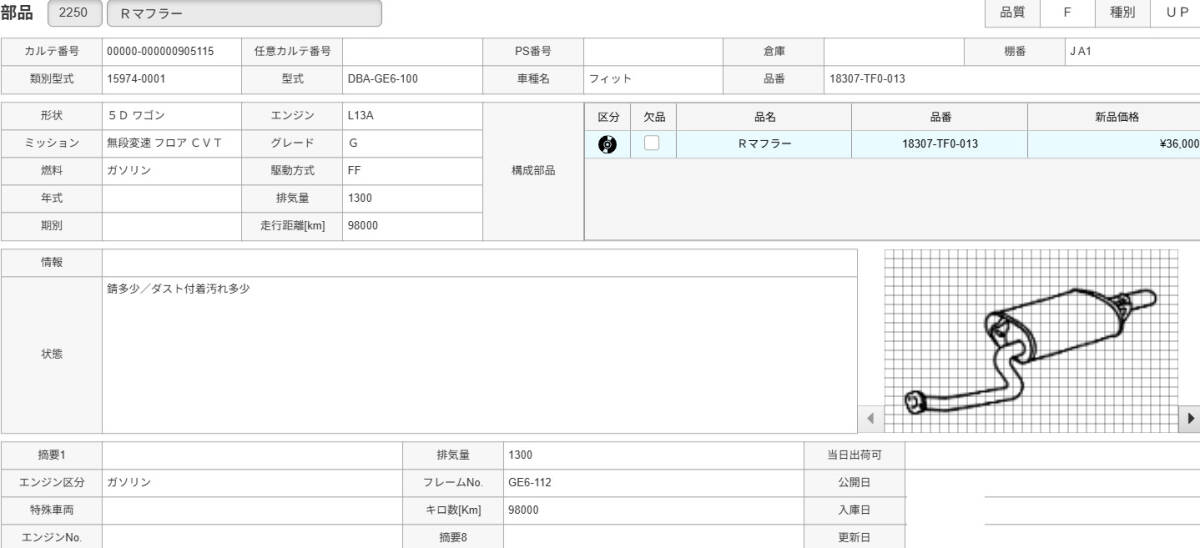Click the empty 摘要1 field
Viewport: 1200px width, 548px height.
tap(252, 455)
